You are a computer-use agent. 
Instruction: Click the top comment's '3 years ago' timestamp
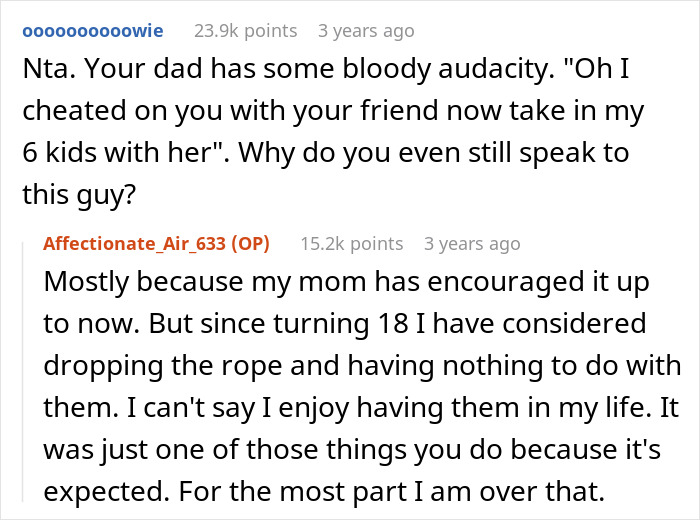[366, 31]
